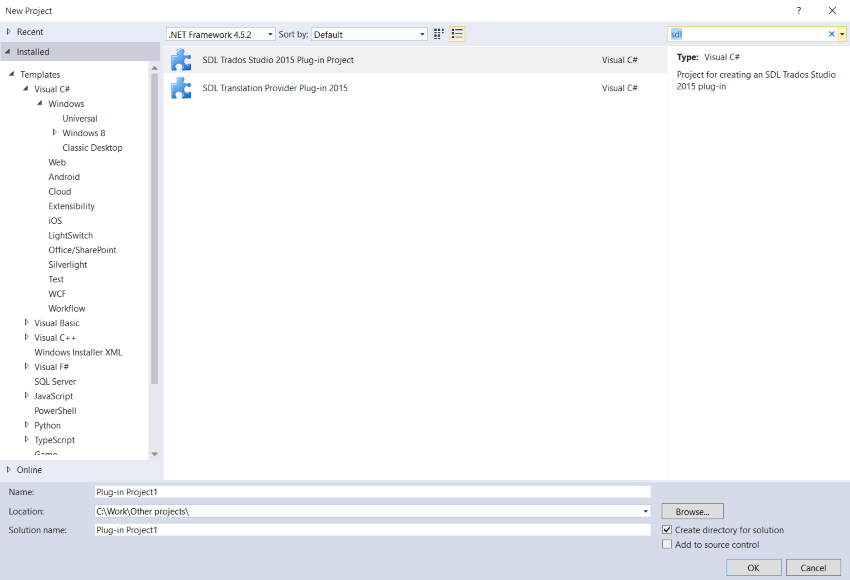Open the .NET Framework version dropdown
The height and width of the screenshot is (580, 850).
[x=270, y=33]
